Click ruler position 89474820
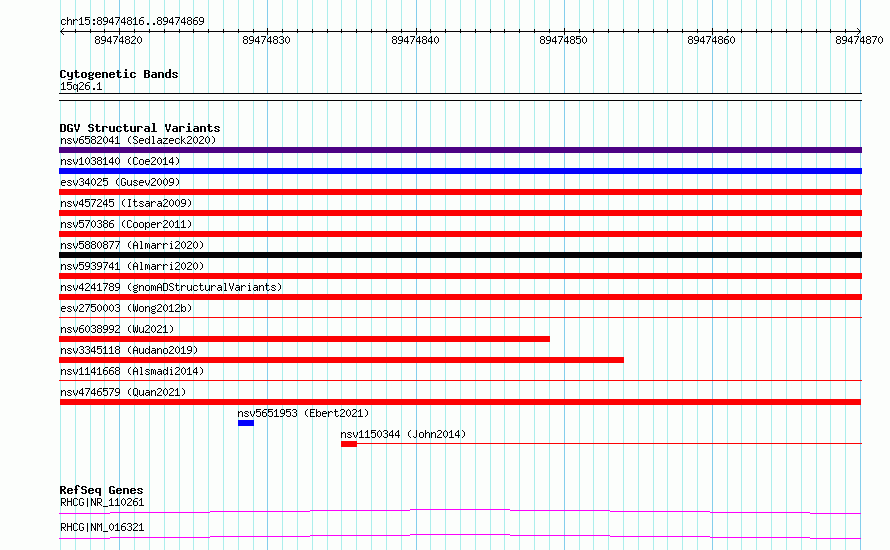 pos(119,40)
